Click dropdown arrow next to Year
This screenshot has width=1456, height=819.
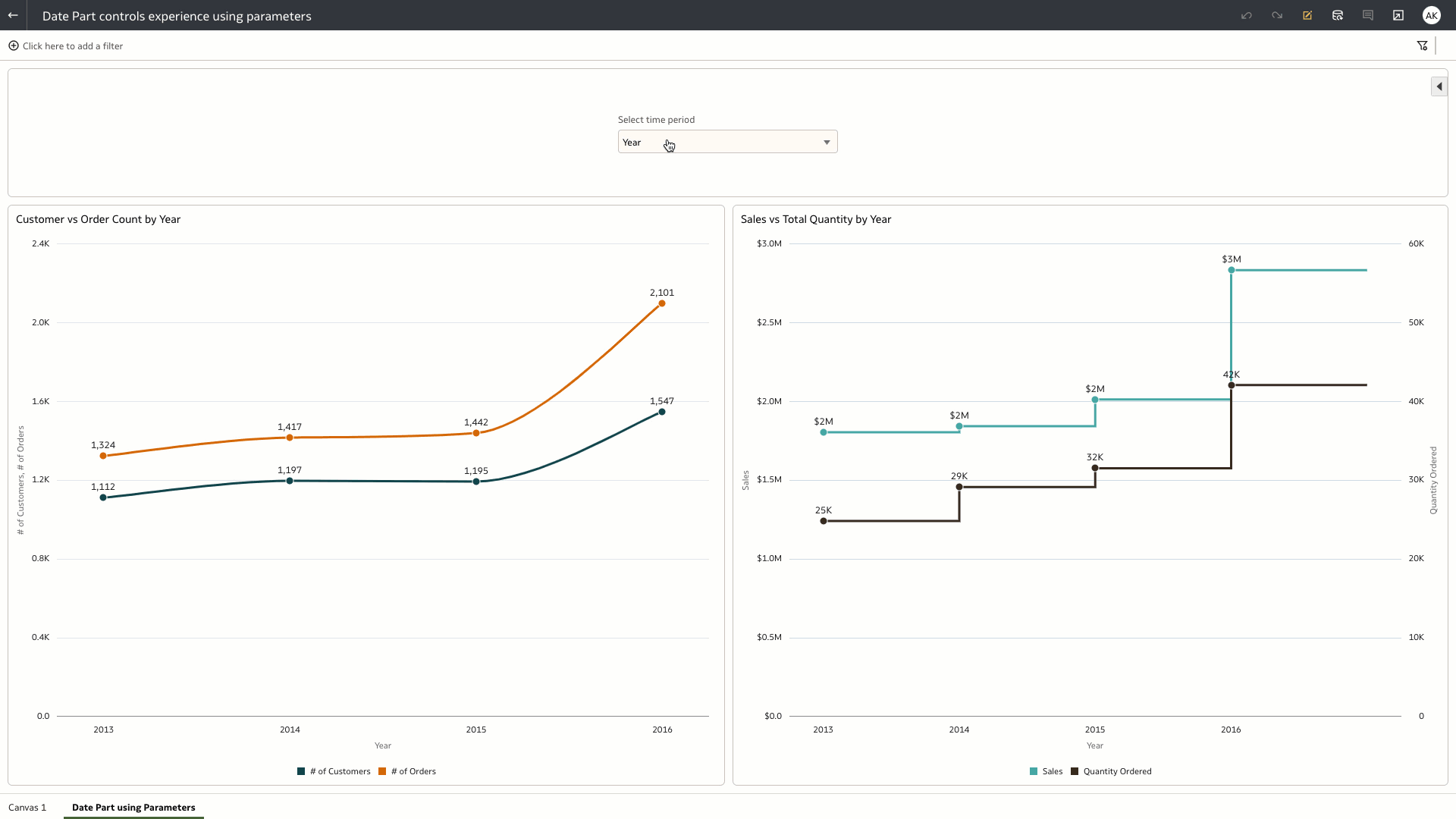coord(827,143)
